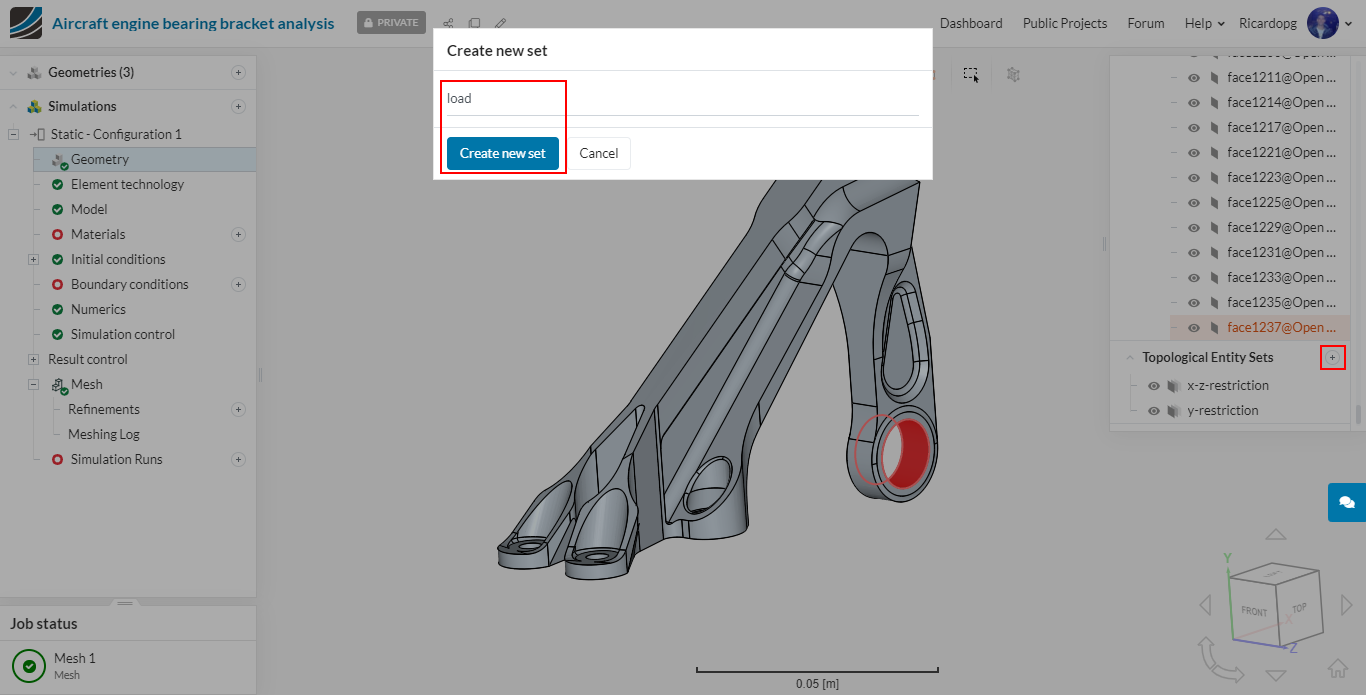The width and height of the screenshot is (1366, 695).
Task: Click the edit project pencil icon
Action: click(x=500, y=23)
